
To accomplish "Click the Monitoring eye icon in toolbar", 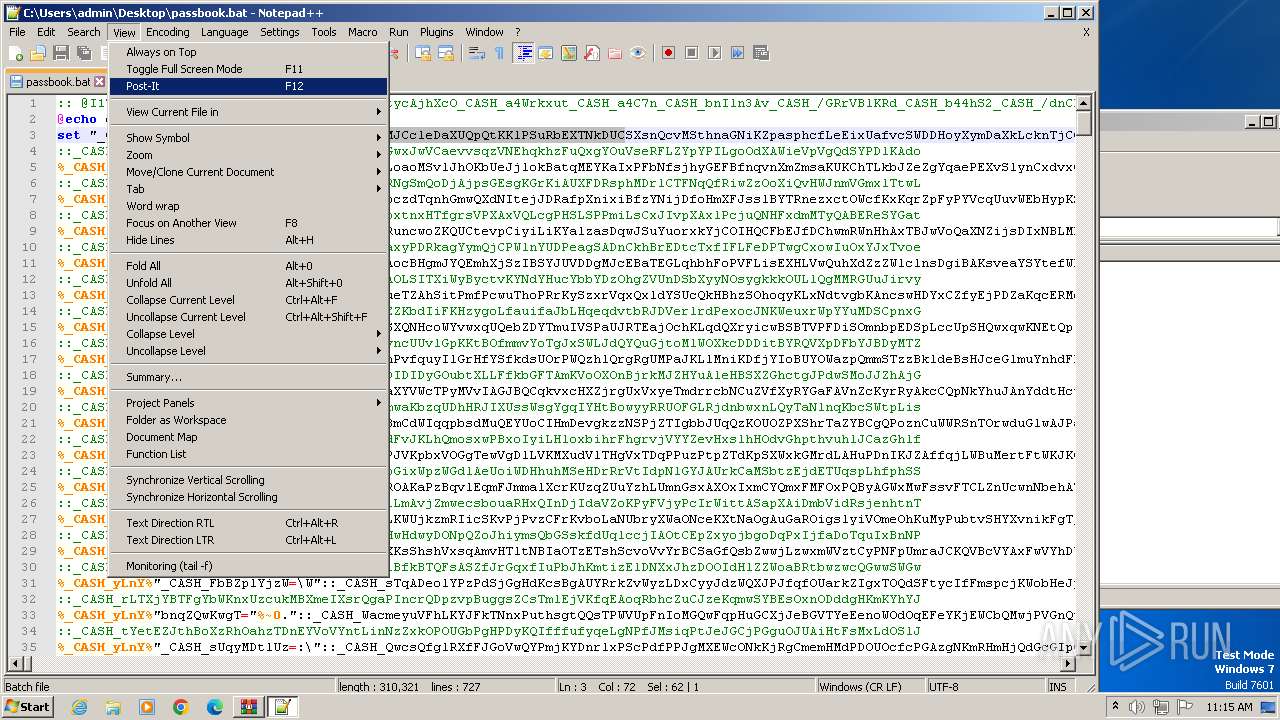I will pyautogui.click(x=638, y=53).
